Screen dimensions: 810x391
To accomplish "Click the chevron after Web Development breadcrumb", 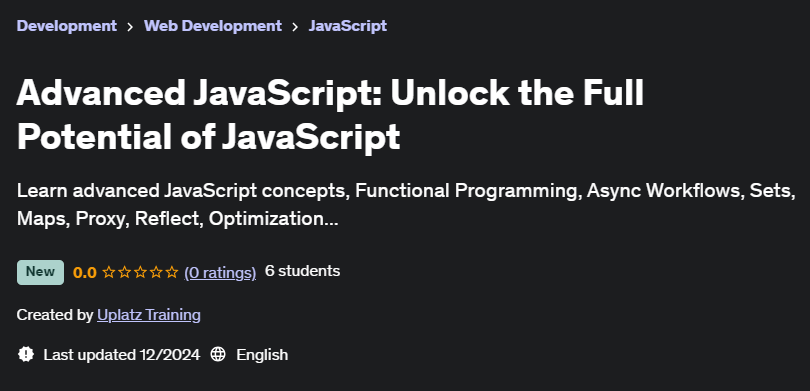I will click(295, 26).
